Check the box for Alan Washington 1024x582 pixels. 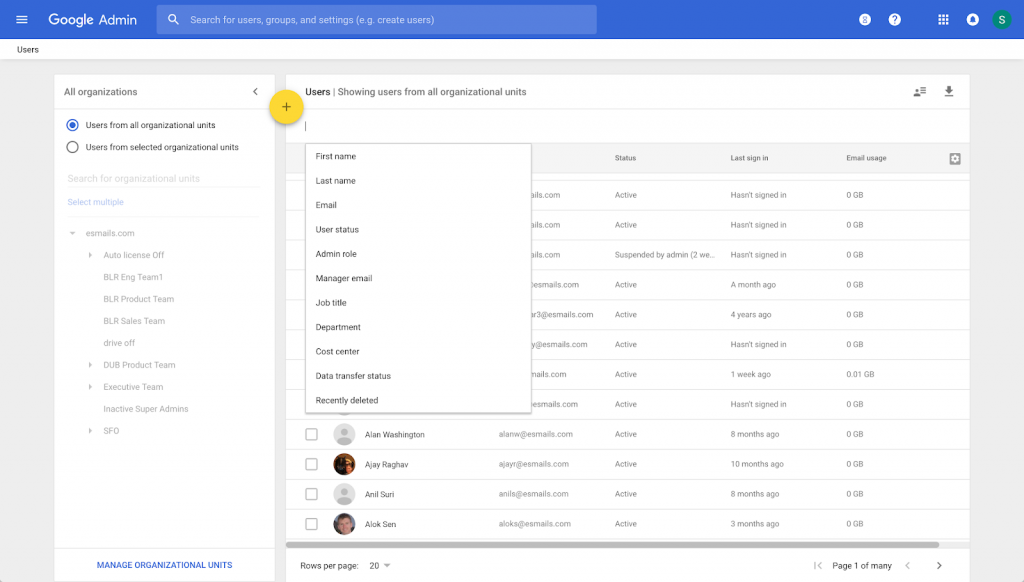tap(311, 434)
